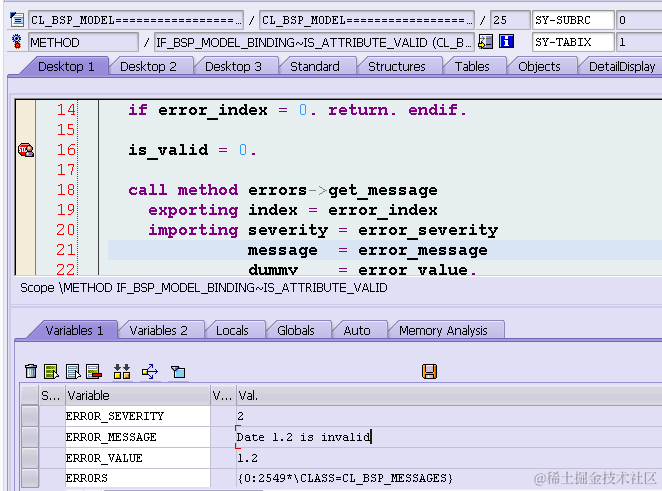
Task: Open the Memory Analysis tab
Action: tap(443, 330)
